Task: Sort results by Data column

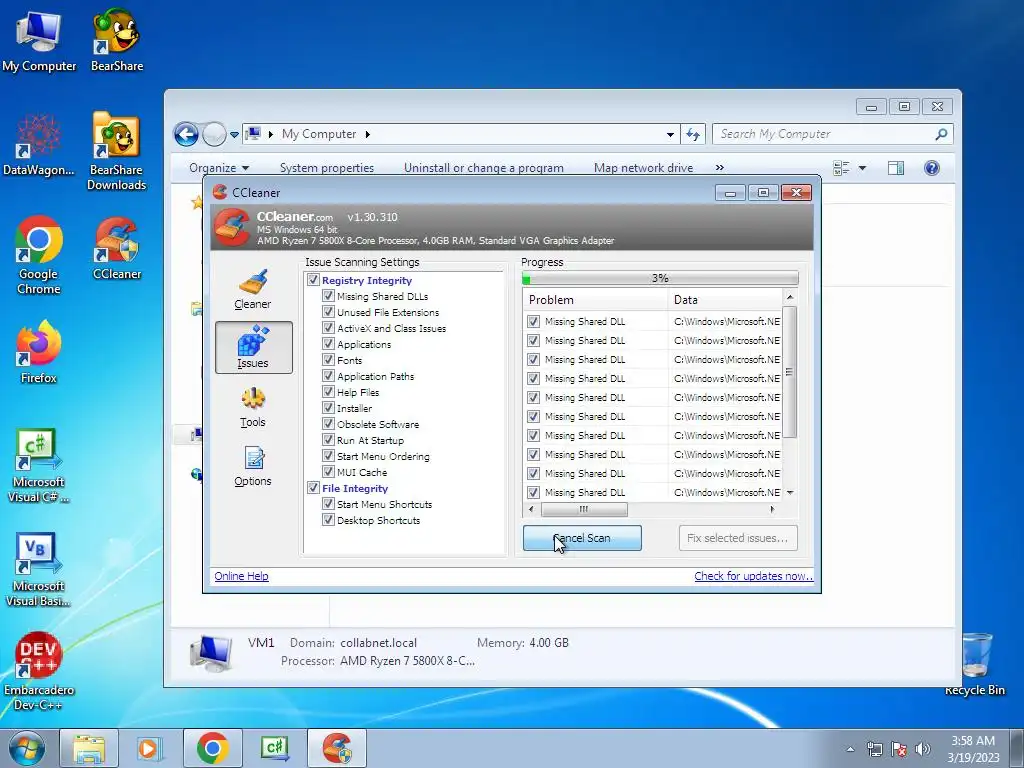Action: tap(725, 300)
